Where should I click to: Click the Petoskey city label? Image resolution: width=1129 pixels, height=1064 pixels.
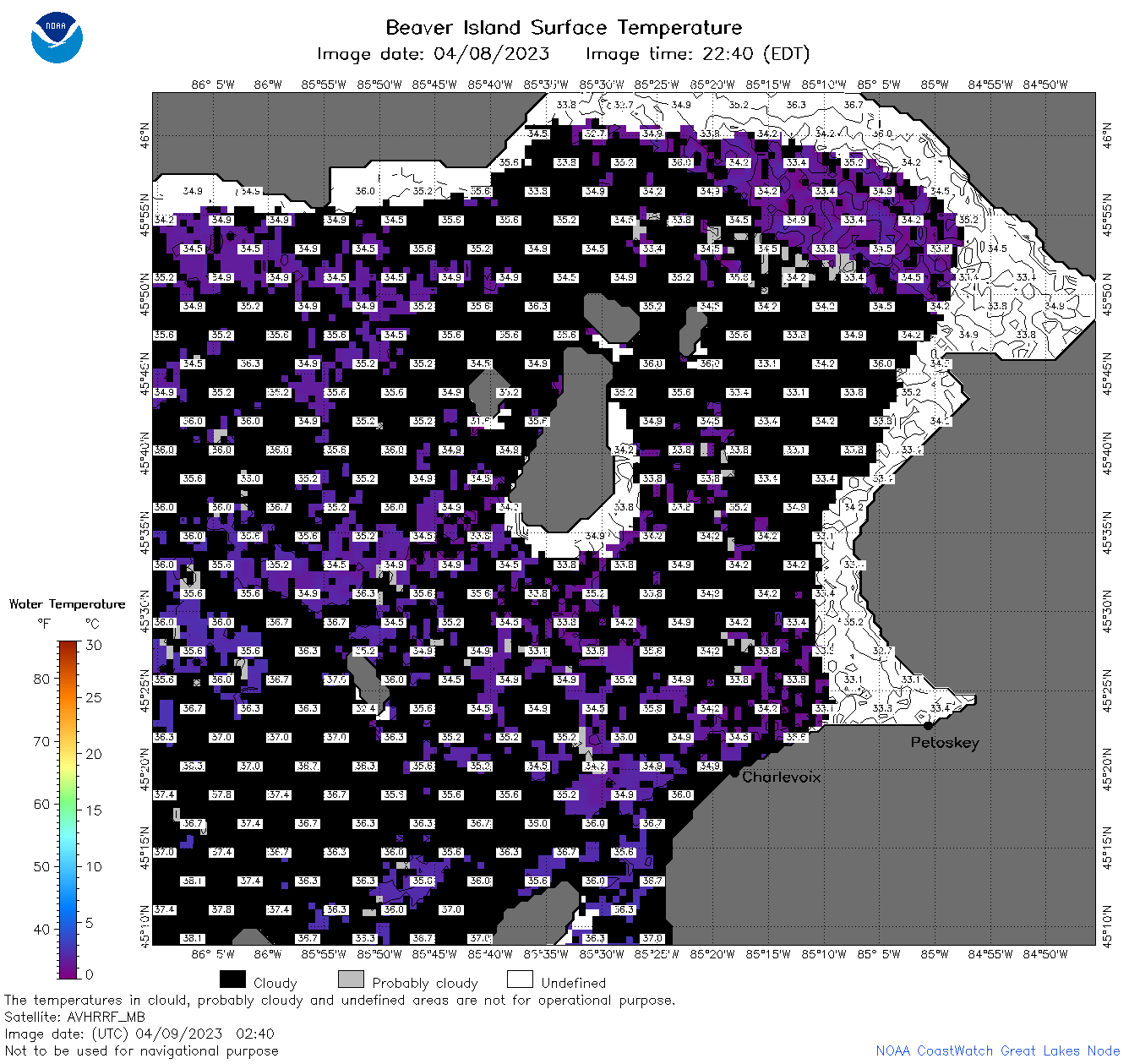(945, 743)
